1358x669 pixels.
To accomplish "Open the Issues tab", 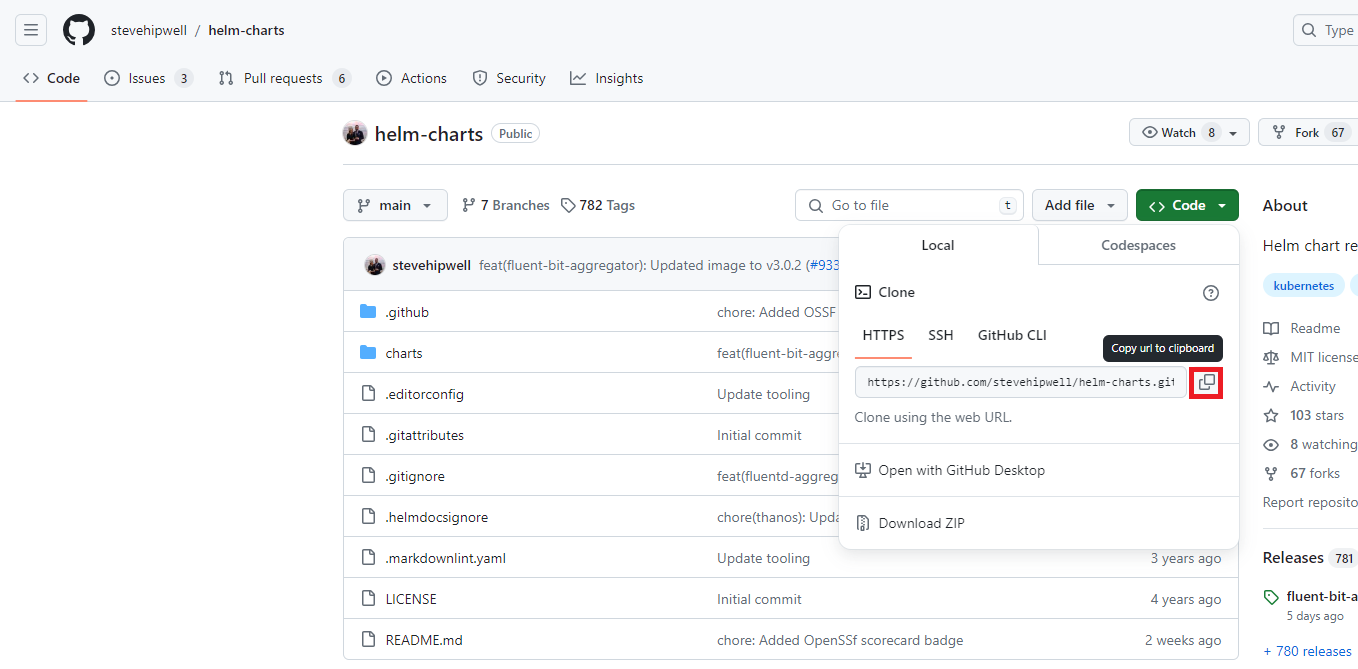I will pos(148,78).
